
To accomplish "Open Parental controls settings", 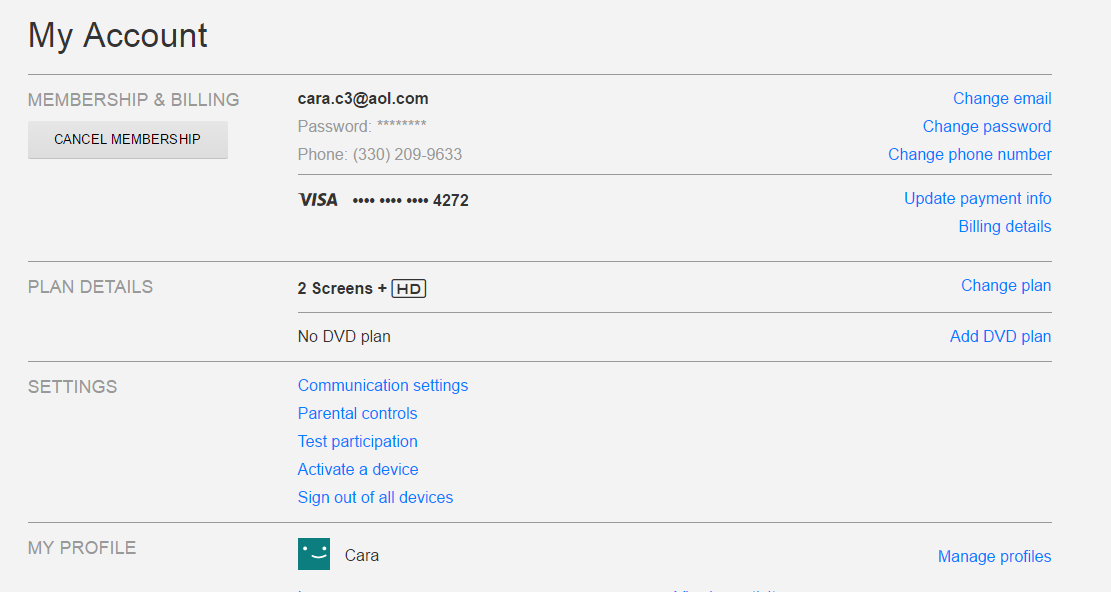I will tap(357, 414).
